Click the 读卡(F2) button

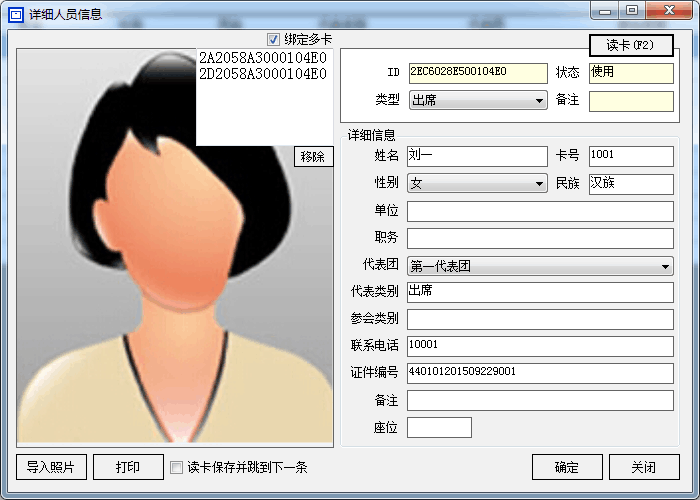pyautogui.click(x=631, y=45)
